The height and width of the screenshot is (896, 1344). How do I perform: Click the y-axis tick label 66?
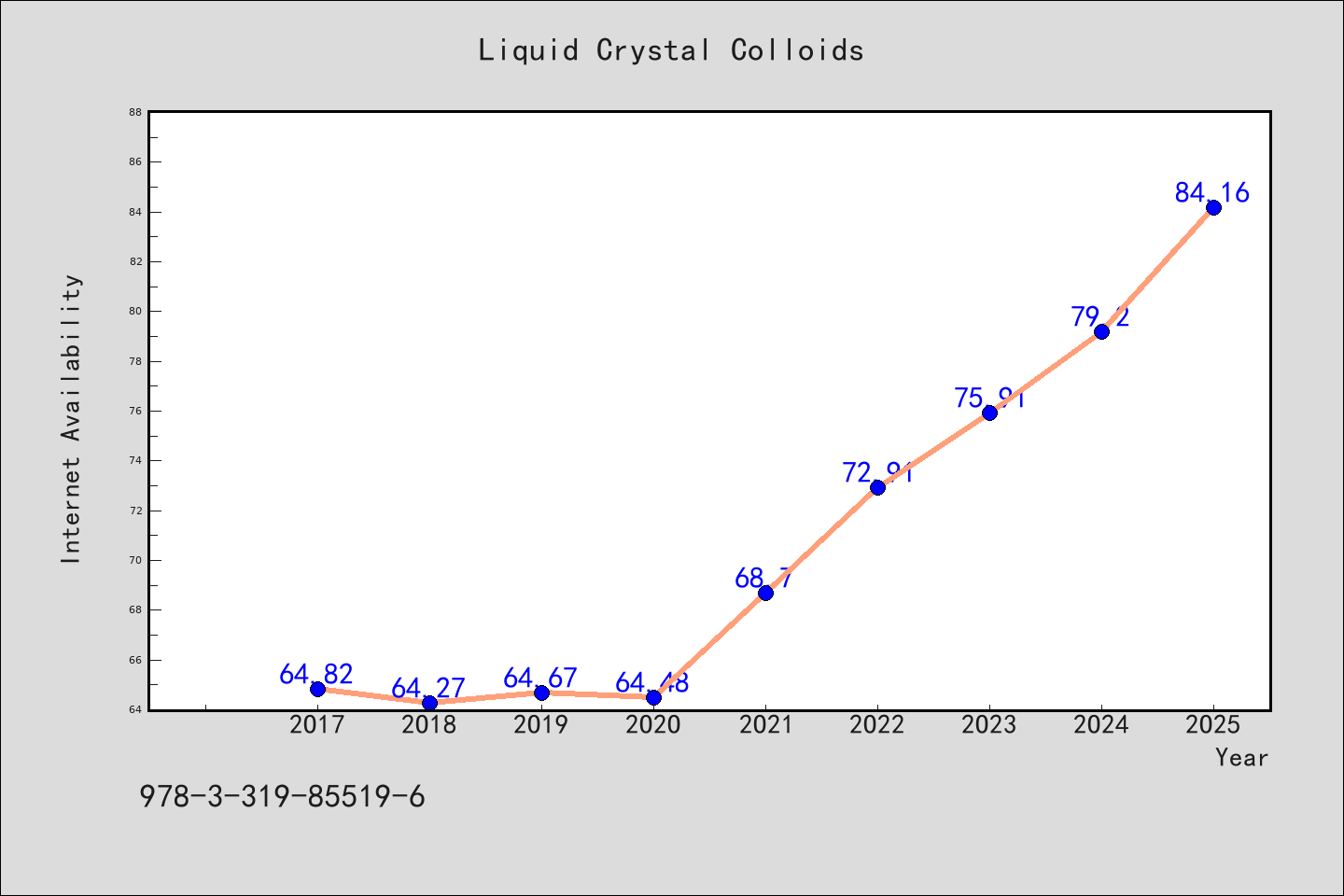click(135, 660)
